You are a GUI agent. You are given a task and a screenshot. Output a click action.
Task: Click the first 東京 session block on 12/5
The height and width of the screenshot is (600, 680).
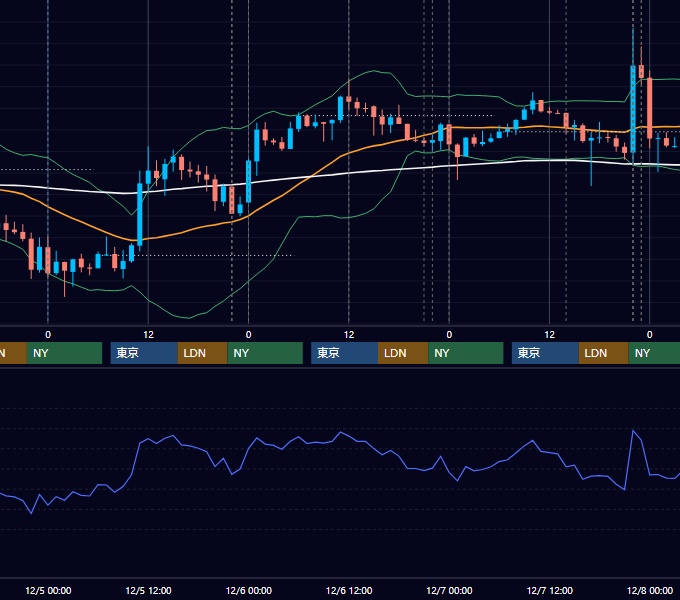[144, 353]
